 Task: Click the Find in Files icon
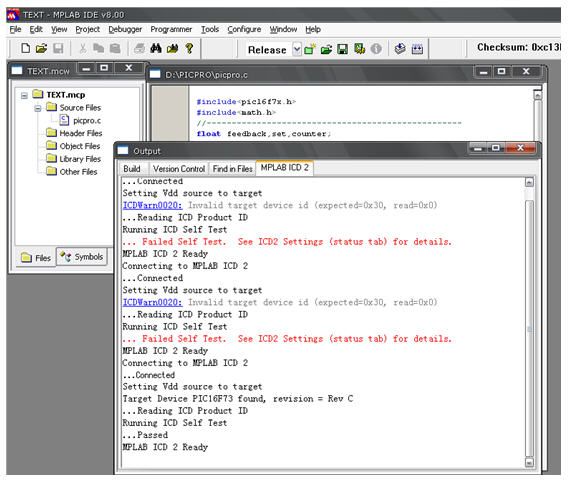[173, 48]
